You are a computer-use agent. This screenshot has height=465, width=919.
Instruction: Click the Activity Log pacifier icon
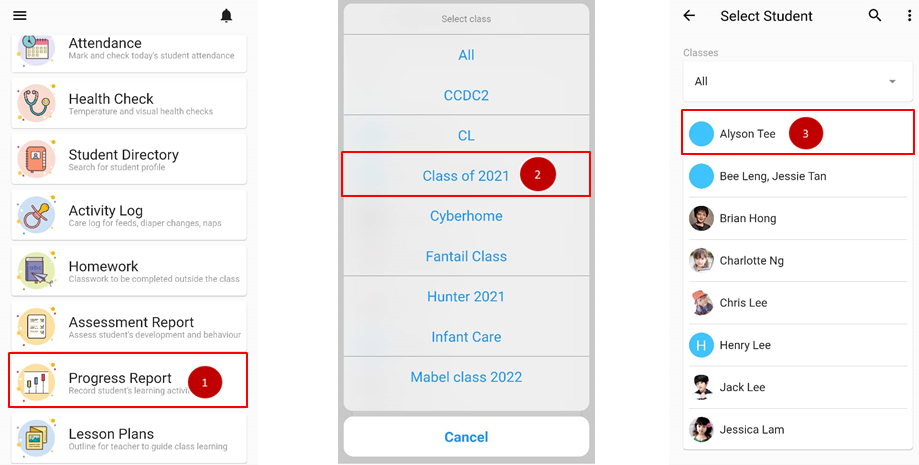coord(36,215)
